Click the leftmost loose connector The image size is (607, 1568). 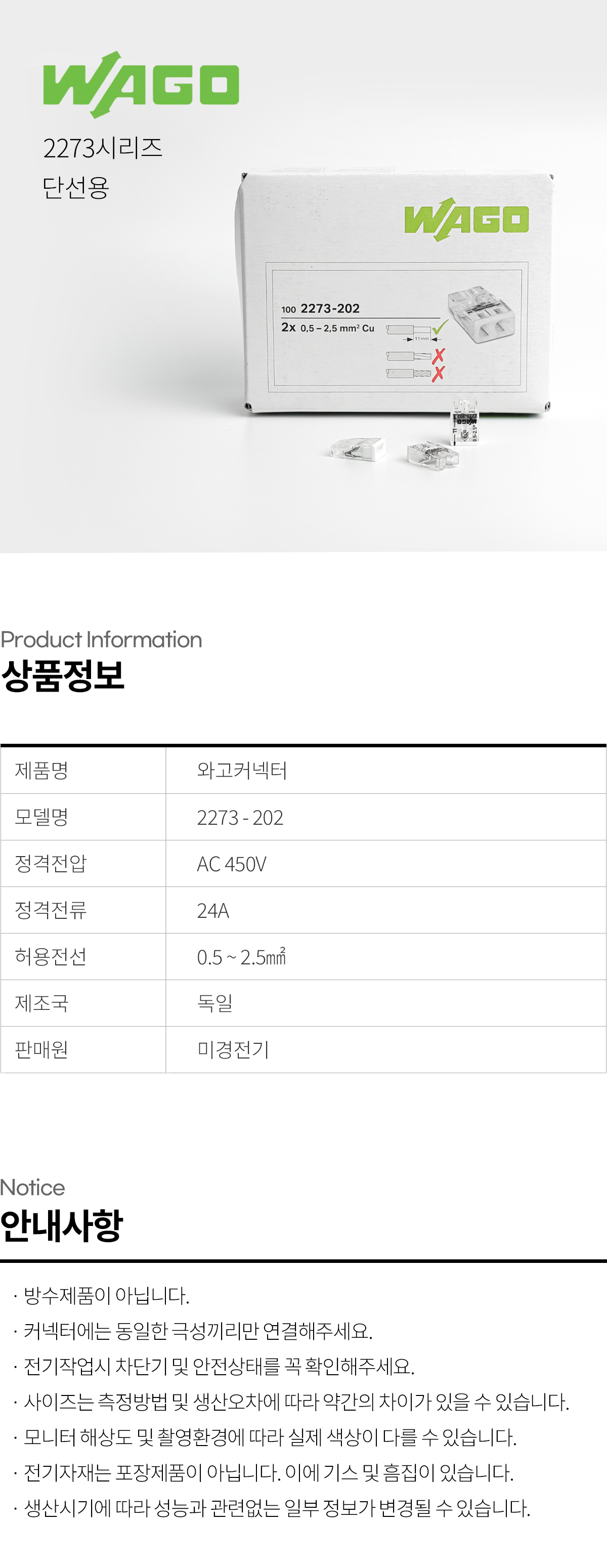tap(359, 449)
